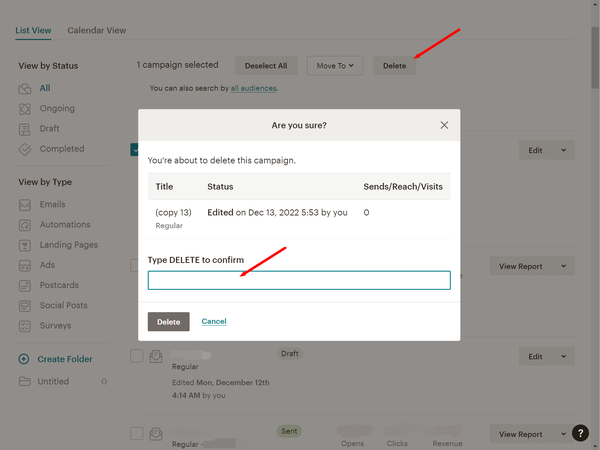Tick the checkbox for the Draft campaign
The height and width of the screenshot is (450, 600).
[x=137, y=356]
